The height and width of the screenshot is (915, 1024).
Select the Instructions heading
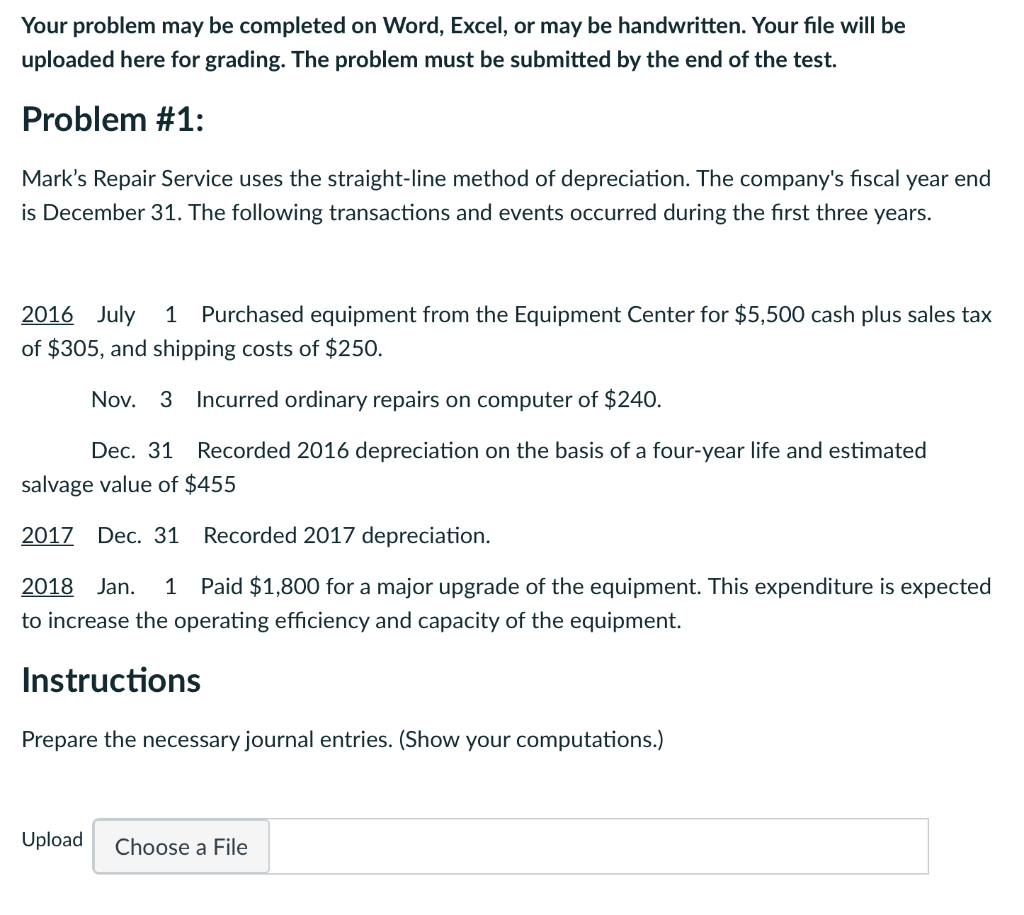[110, 680]
